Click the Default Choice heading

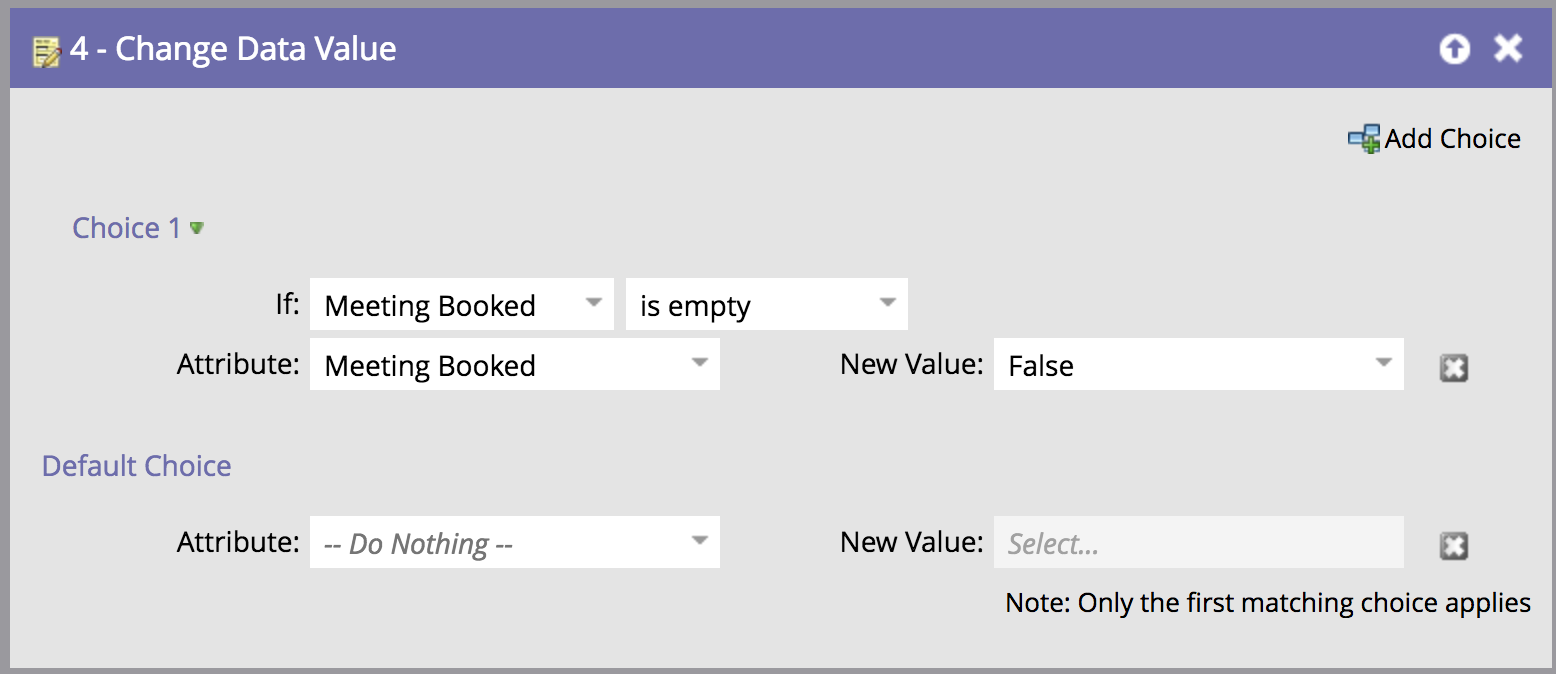[137, 466]
